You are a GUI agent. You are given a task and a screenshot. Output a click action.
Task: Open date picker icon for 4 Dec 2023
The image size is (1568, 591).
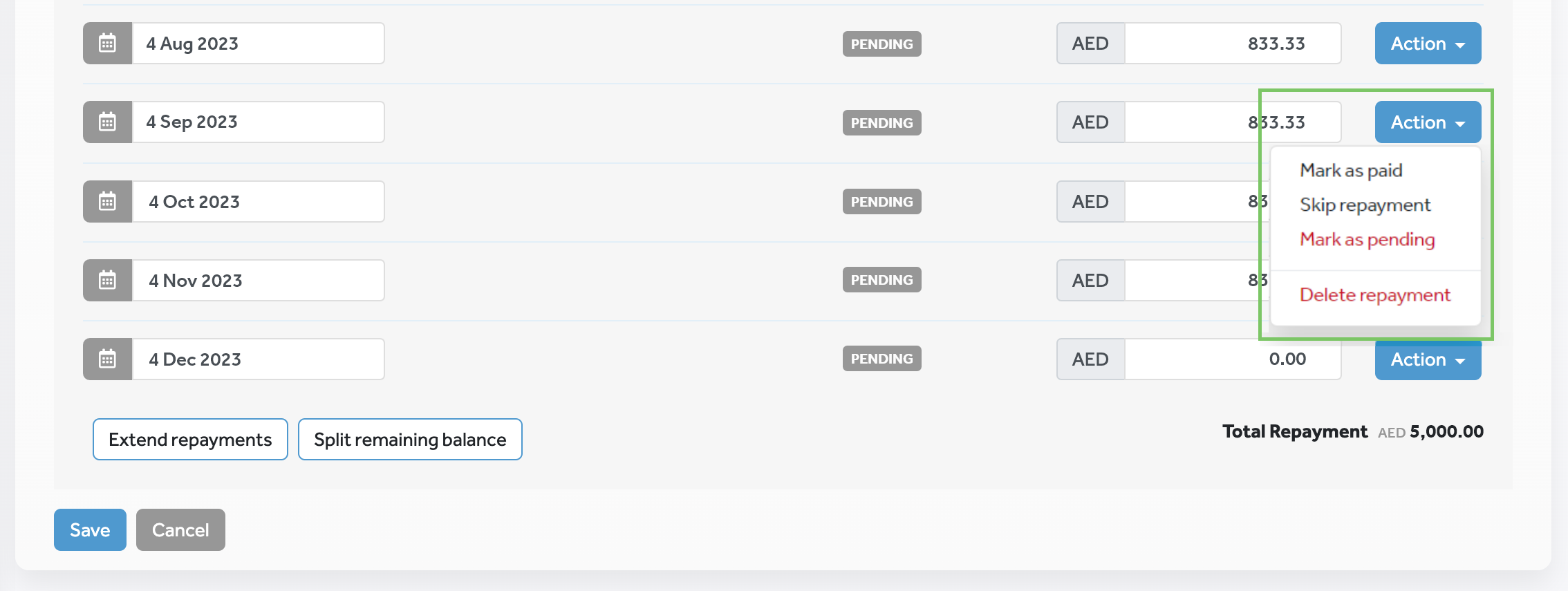tap(107, 359)
